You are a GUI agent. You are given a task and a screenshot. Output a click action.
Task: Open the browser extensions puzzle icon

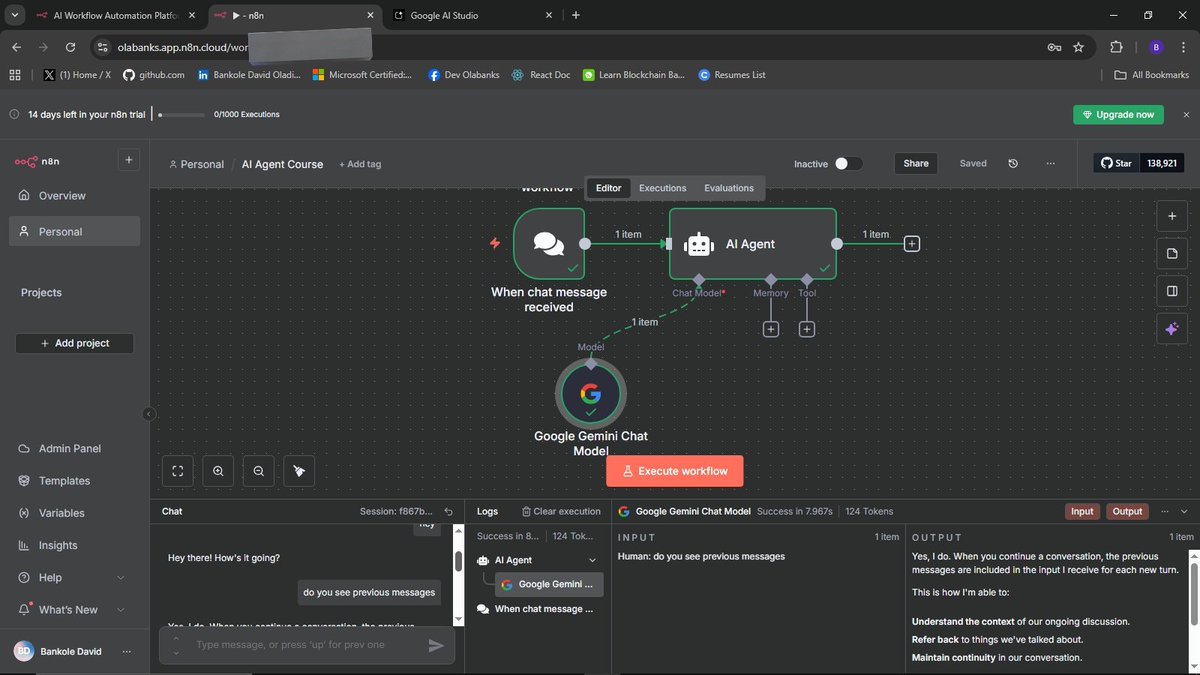click(1116, 47)
